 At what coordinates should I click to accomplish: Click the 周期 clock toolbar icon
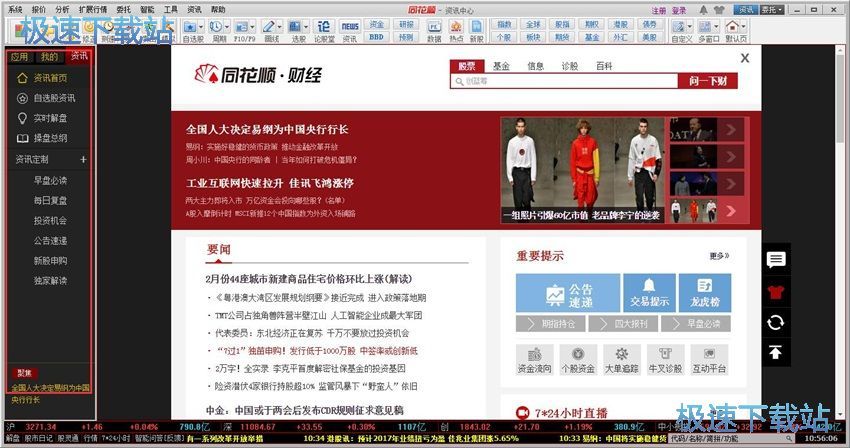tap(216, 26)
